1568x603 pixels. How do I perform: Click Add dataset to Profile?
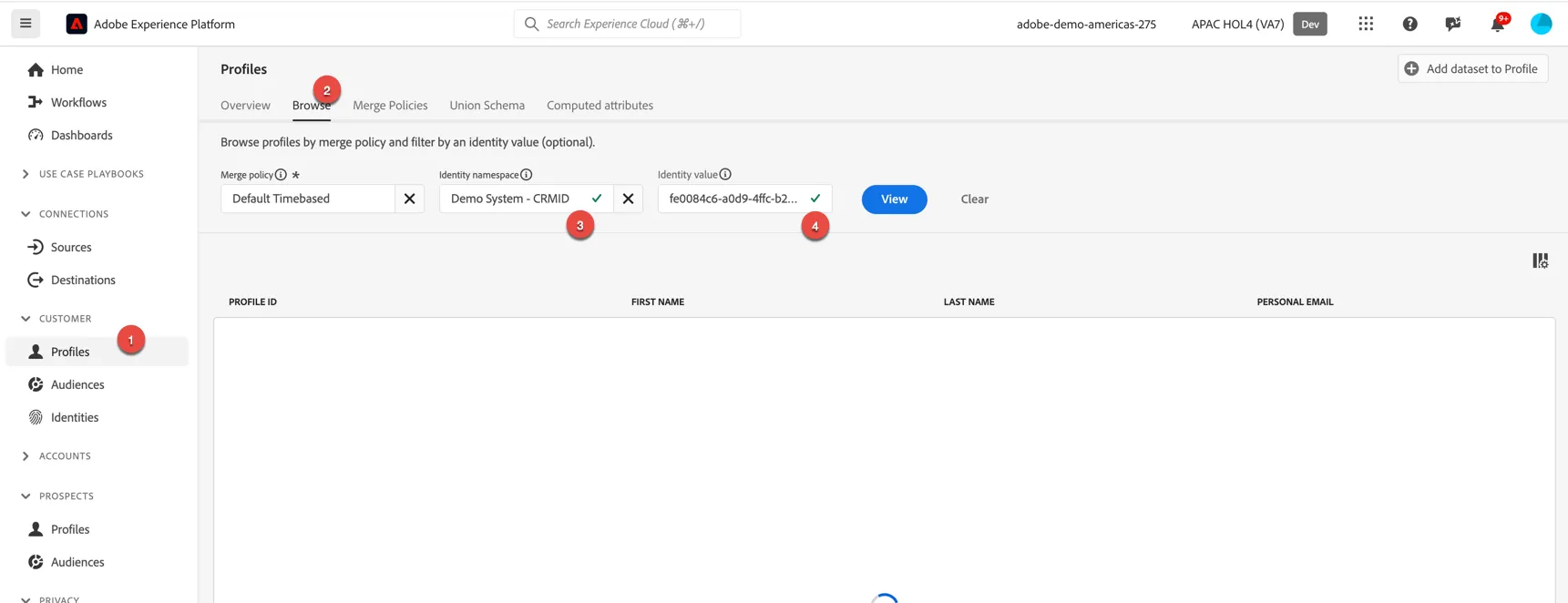point(1472,68)
